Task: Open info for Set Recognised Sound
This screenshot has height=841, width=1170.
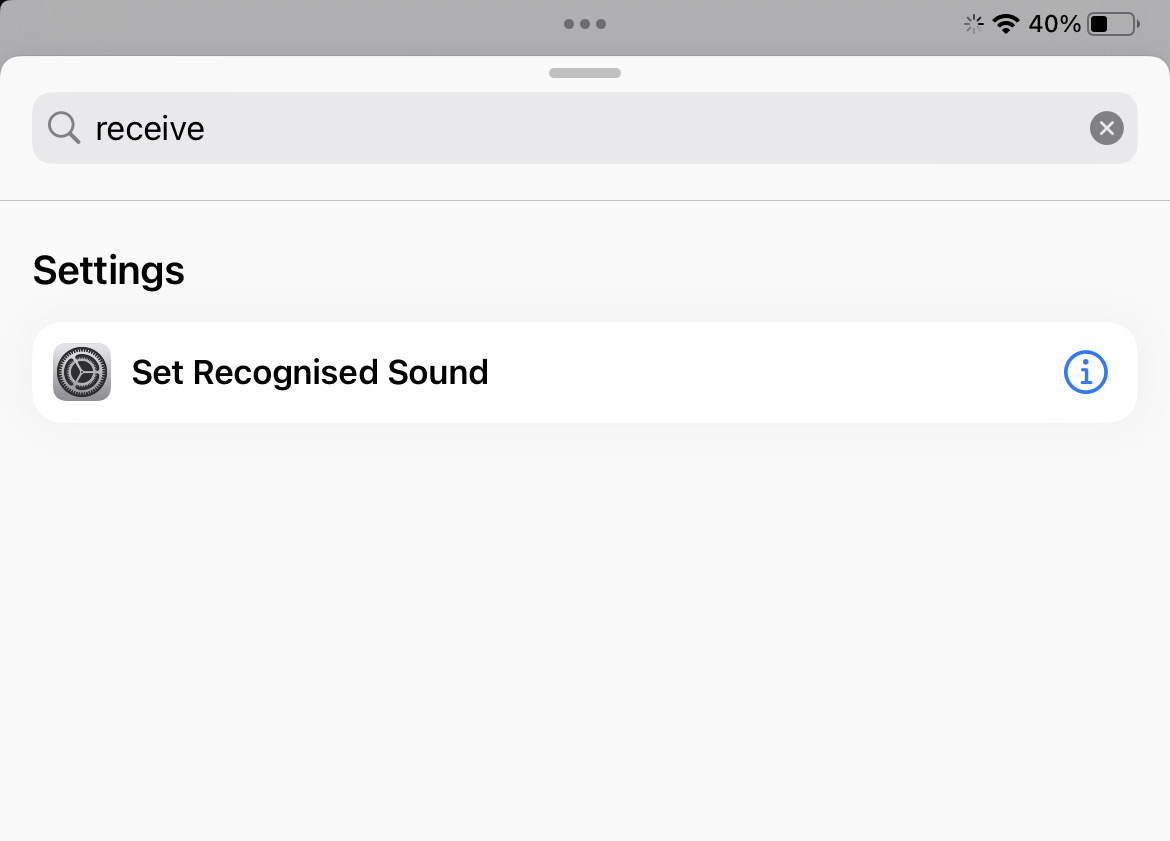Action: [1085, 373]
